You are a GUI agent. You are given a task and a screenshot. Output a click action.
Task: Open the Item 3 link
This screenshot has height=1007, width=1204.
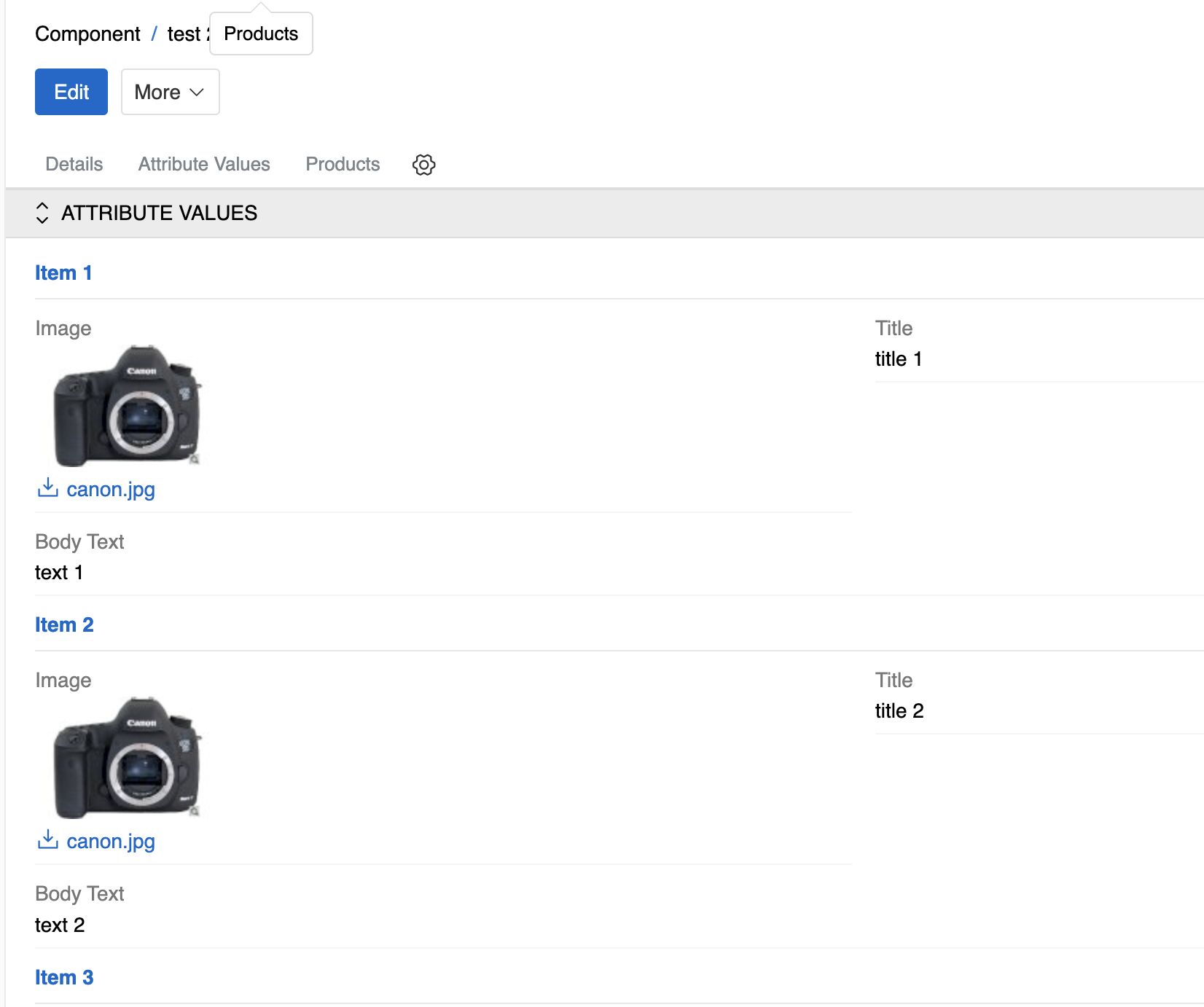coord(64,978)
